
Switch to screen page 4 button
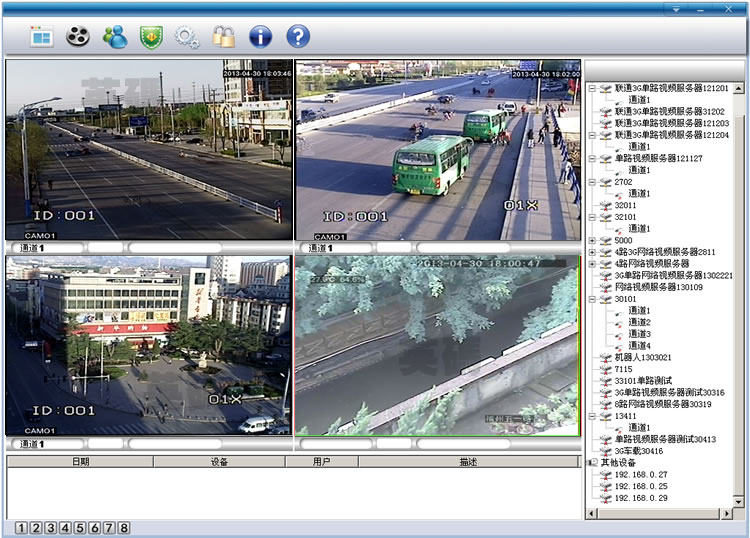[x=66, y=528]
